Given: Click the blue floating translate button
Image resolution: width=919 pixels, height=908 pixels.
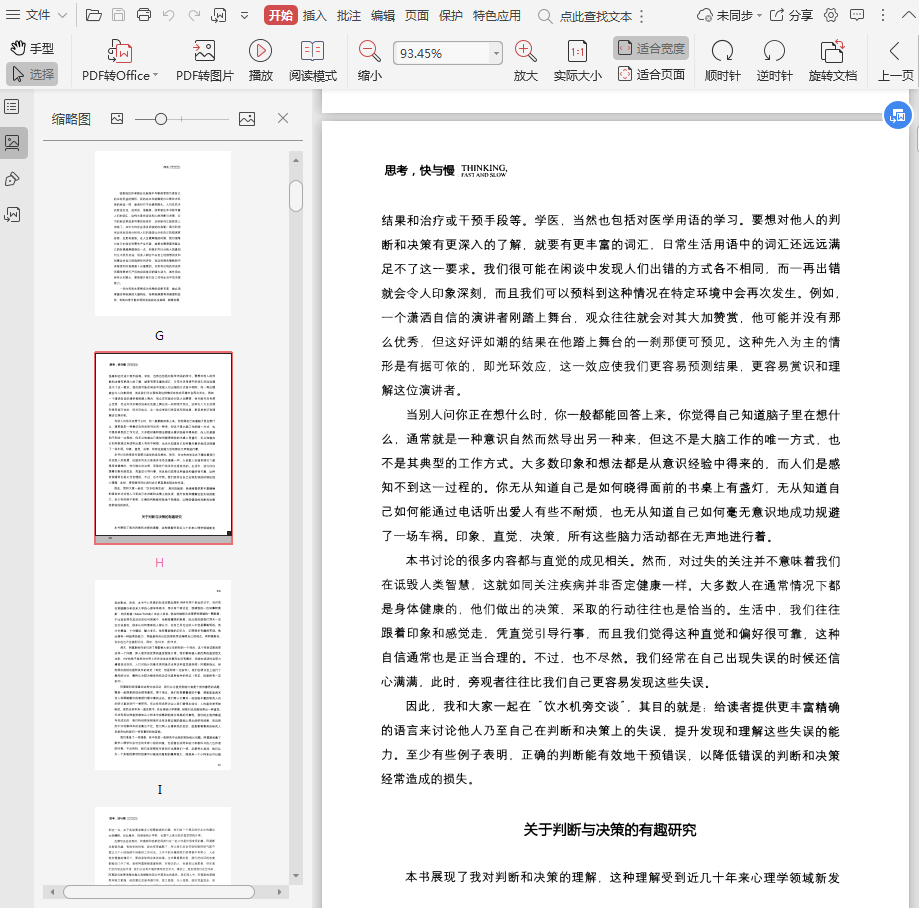Looking at the screenshot, I should [897, 115].
